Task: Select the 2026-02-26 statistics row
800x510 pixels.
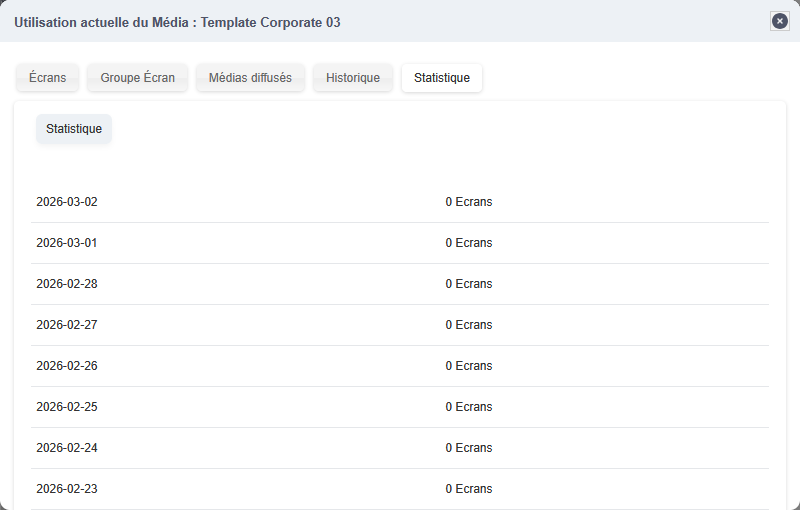Action: point(67,366)
